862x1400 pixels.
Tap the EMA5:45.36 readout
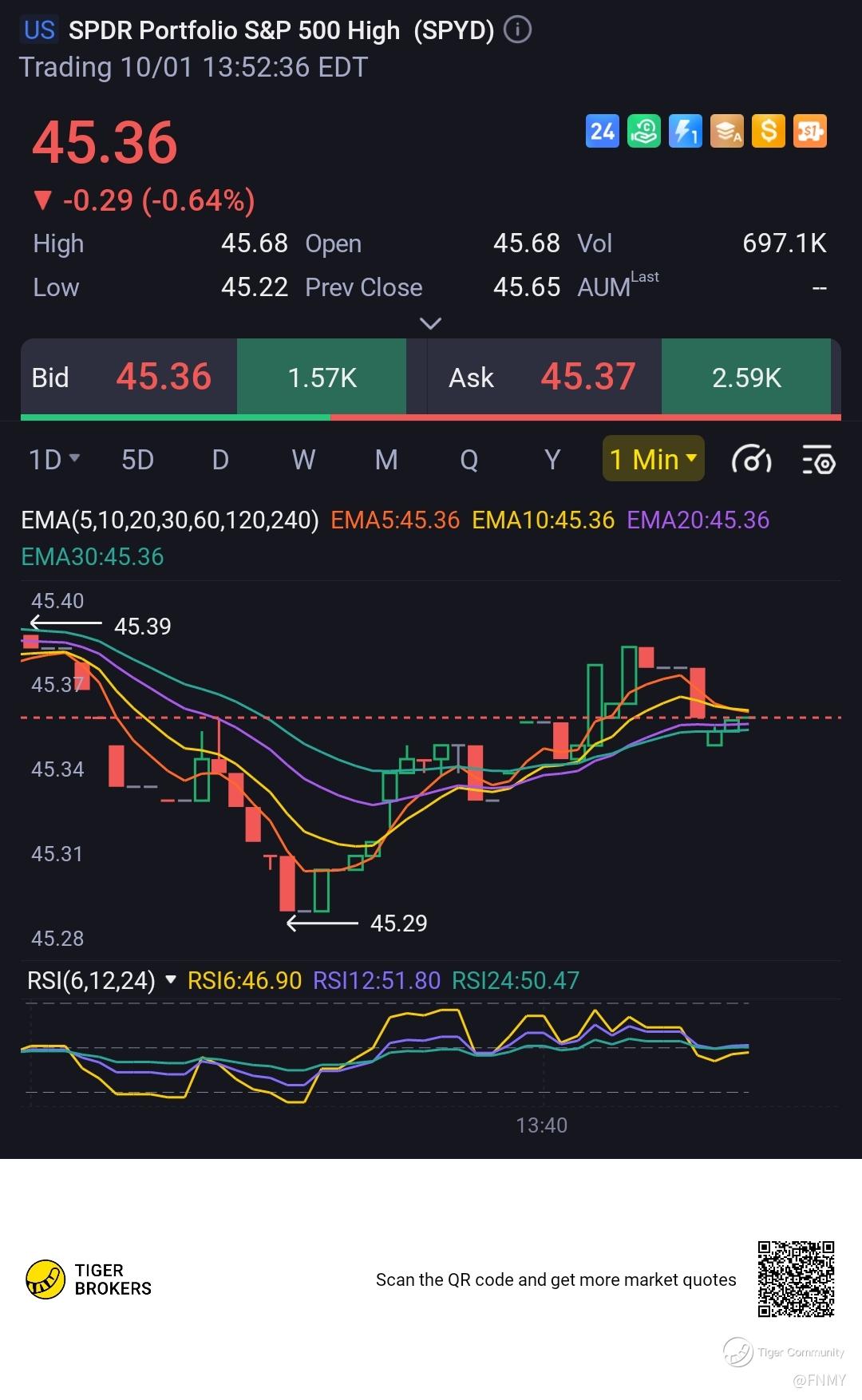click(395, 520)
